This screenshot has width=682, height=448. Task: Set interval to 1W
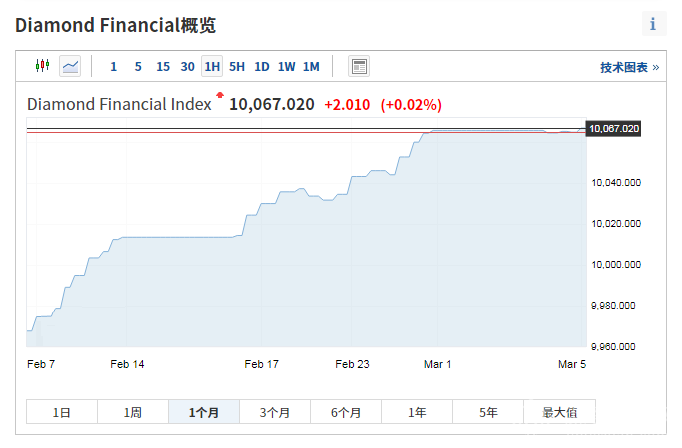(287, 67)
